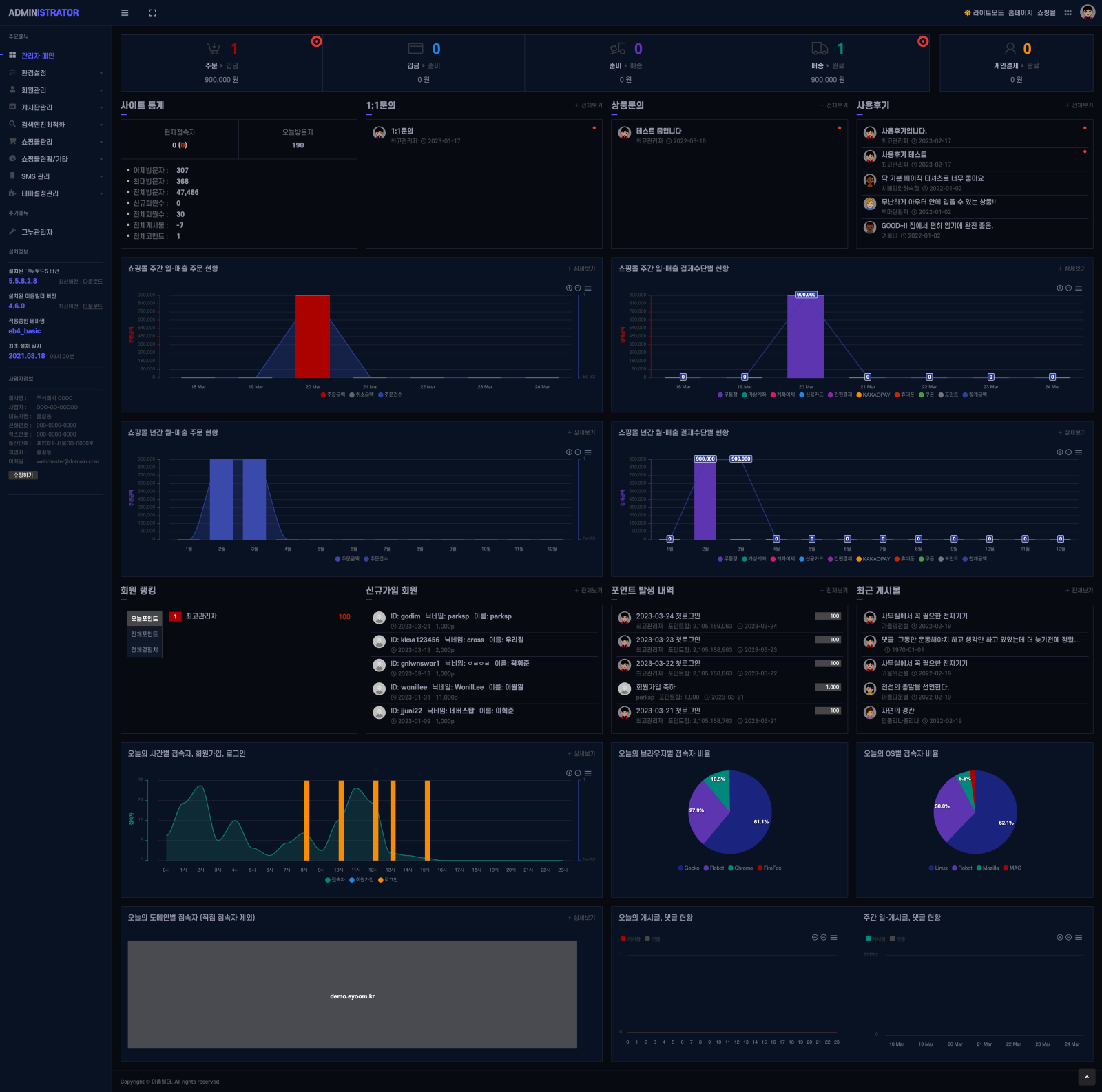Switch to the 전체포인트 tab in member ranking
This screenshot has width=1102, height=1092.
point(144,634)
